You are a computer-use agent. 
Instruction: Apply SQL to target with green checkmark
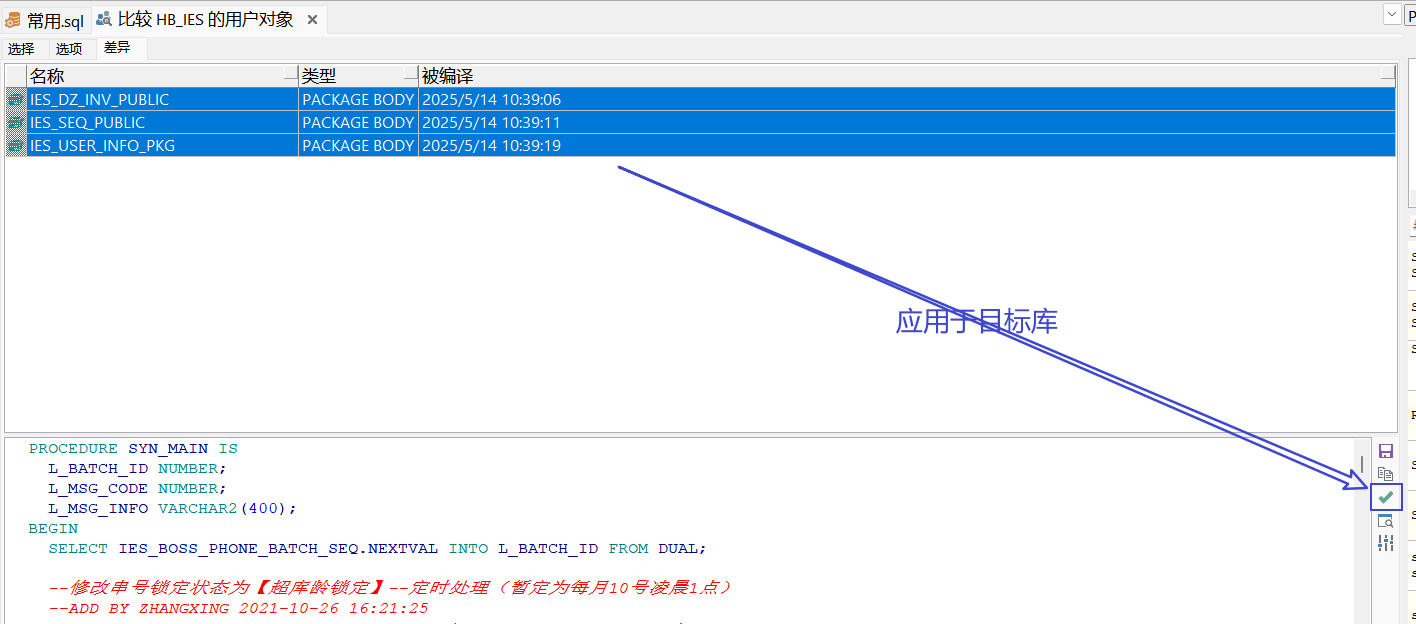(1385, 497)
